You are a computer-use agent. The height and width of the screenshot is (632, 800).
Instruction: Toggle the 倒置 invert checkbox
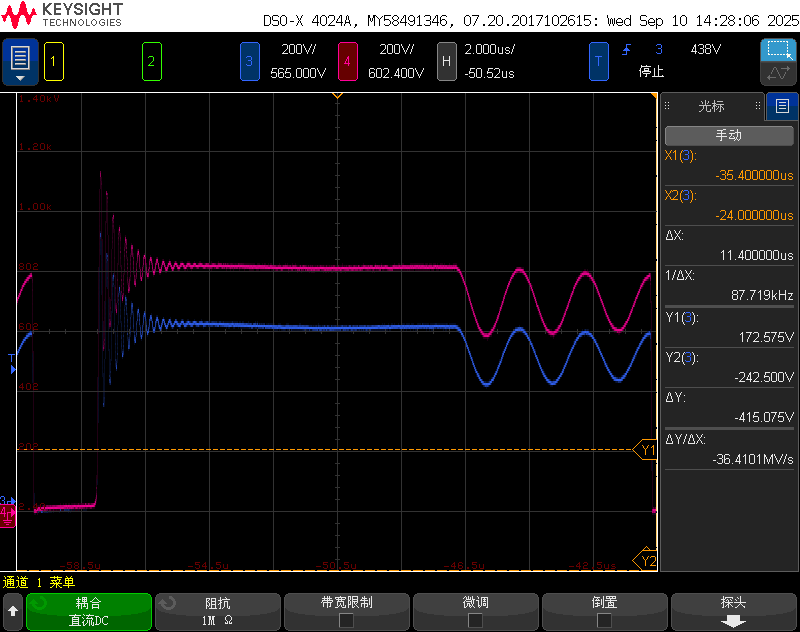[x=604, y=620]
